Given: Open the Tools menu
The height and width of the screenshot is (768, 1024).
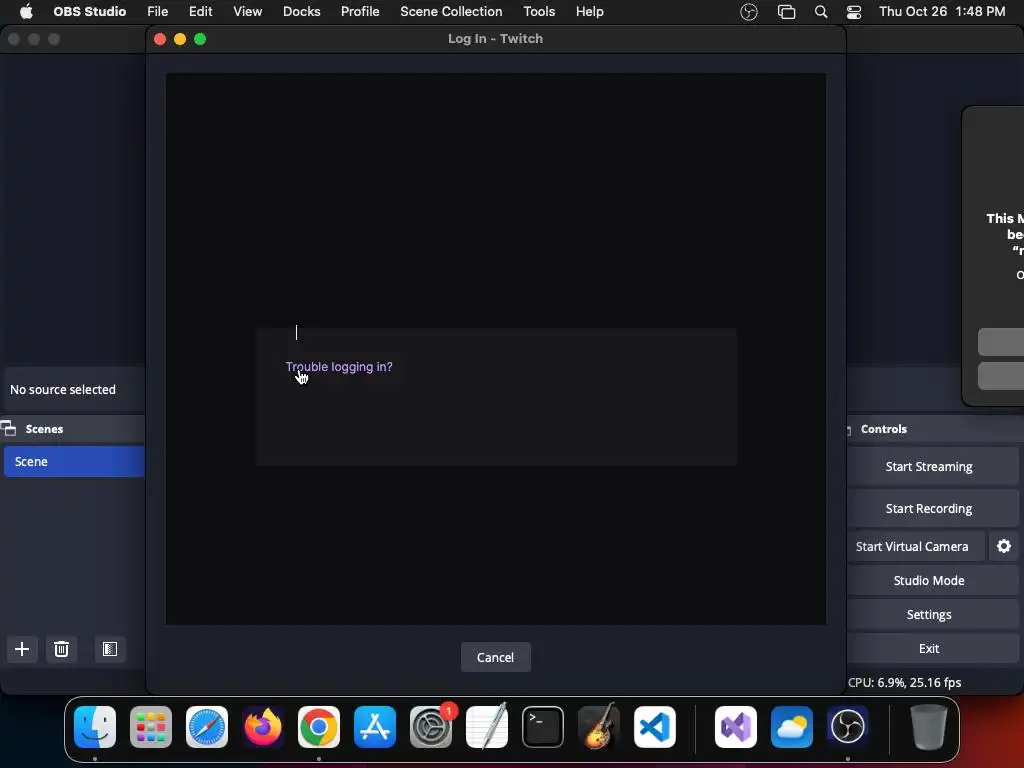Looking at the screenshot, I should (539, 12).
